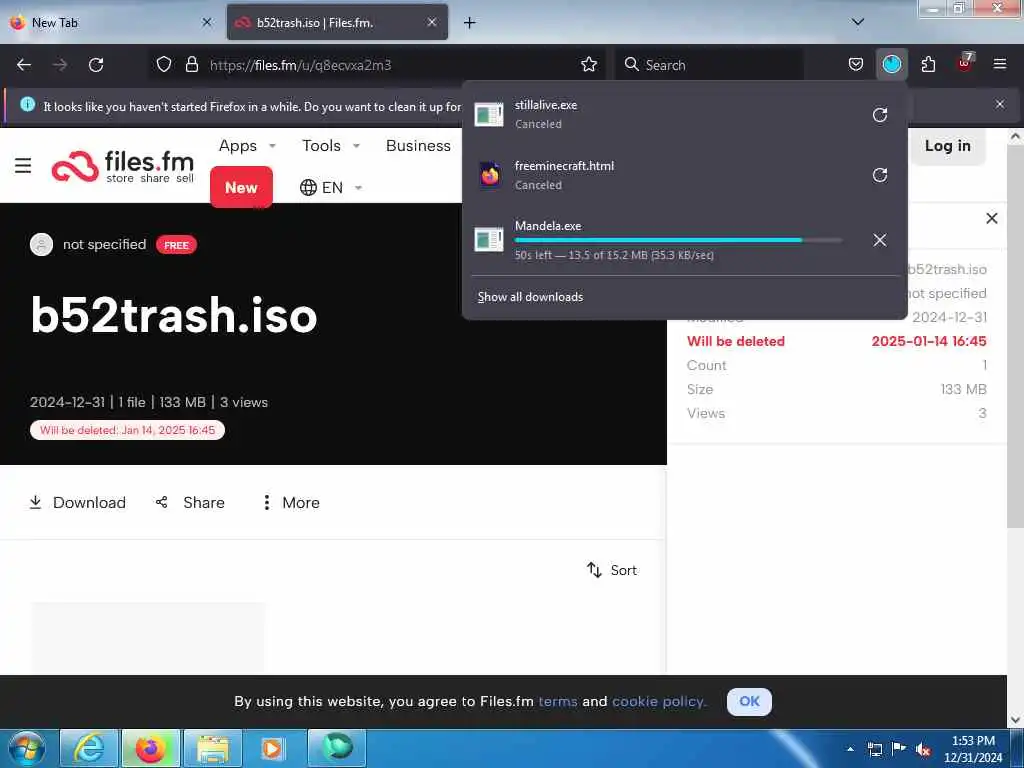
Task: Bookmark this page with the star icon
Action: click(588, 65)
